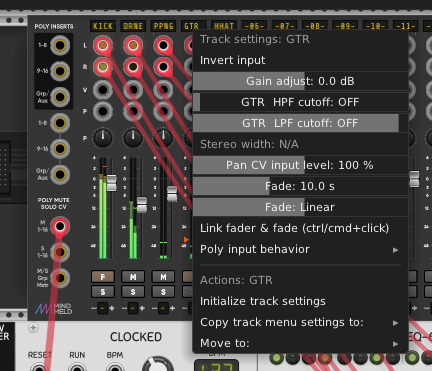Click the KICK track volume fader
Image resolution: width=432 pixels, height=371 pixels.
[112, 183]
